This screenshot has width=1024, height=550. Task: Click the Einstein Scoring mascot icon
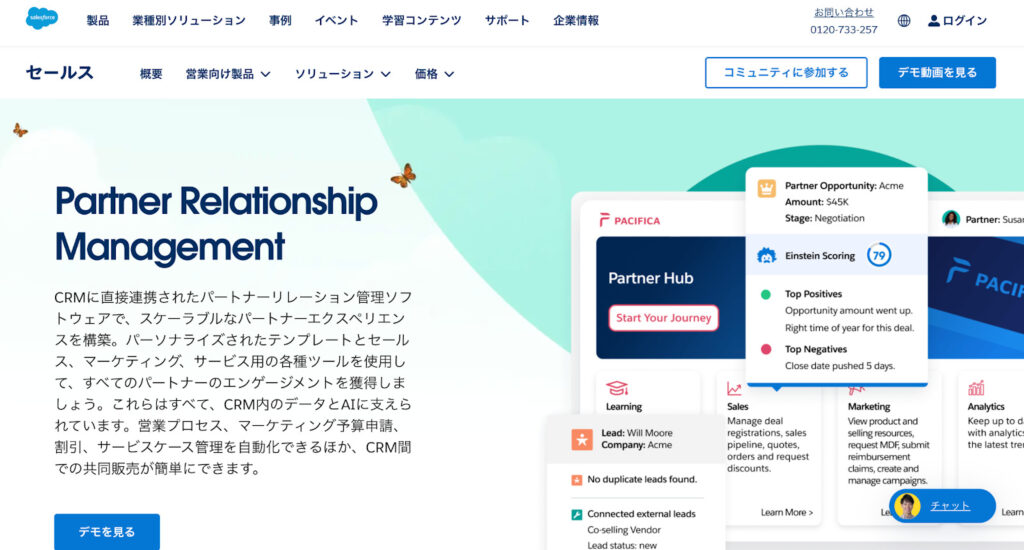coord(766,255)
